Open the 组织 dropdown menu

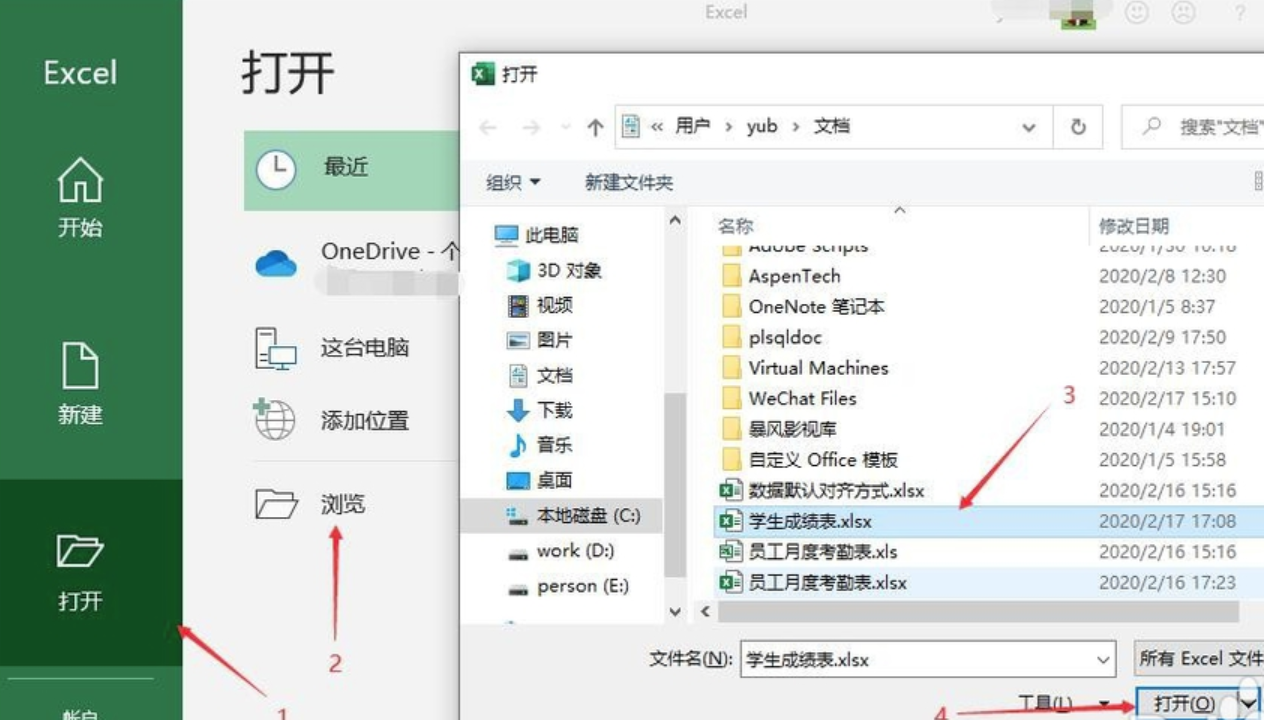click(513, 182)
